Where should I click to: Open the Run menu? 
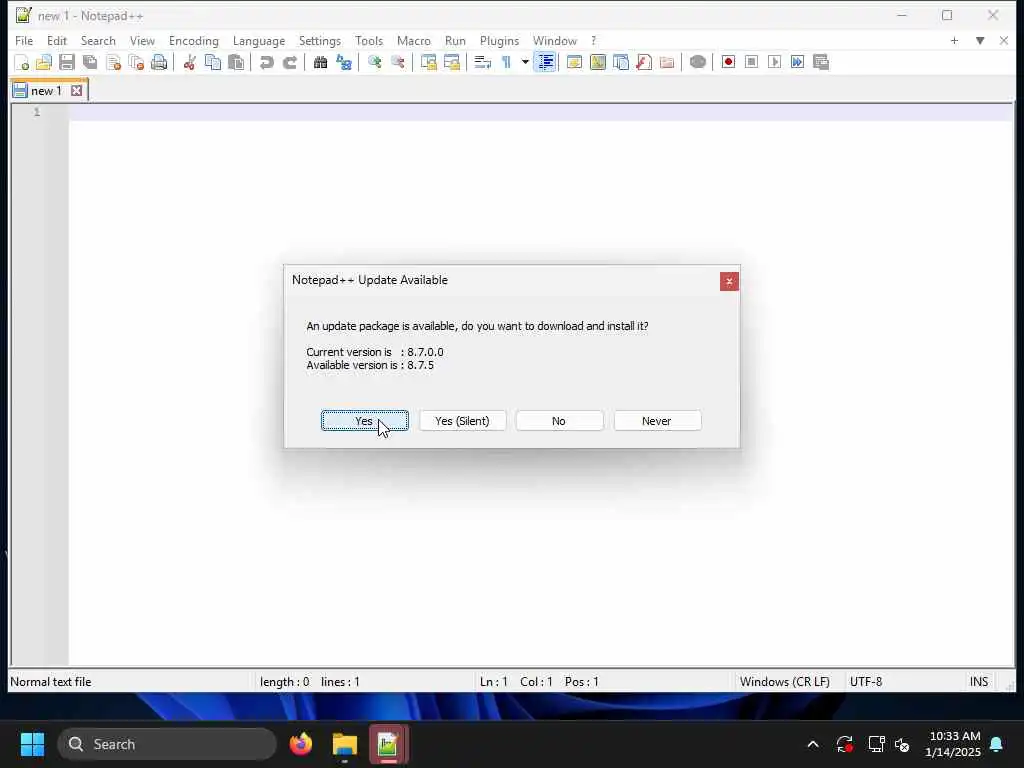pos(455,40)
